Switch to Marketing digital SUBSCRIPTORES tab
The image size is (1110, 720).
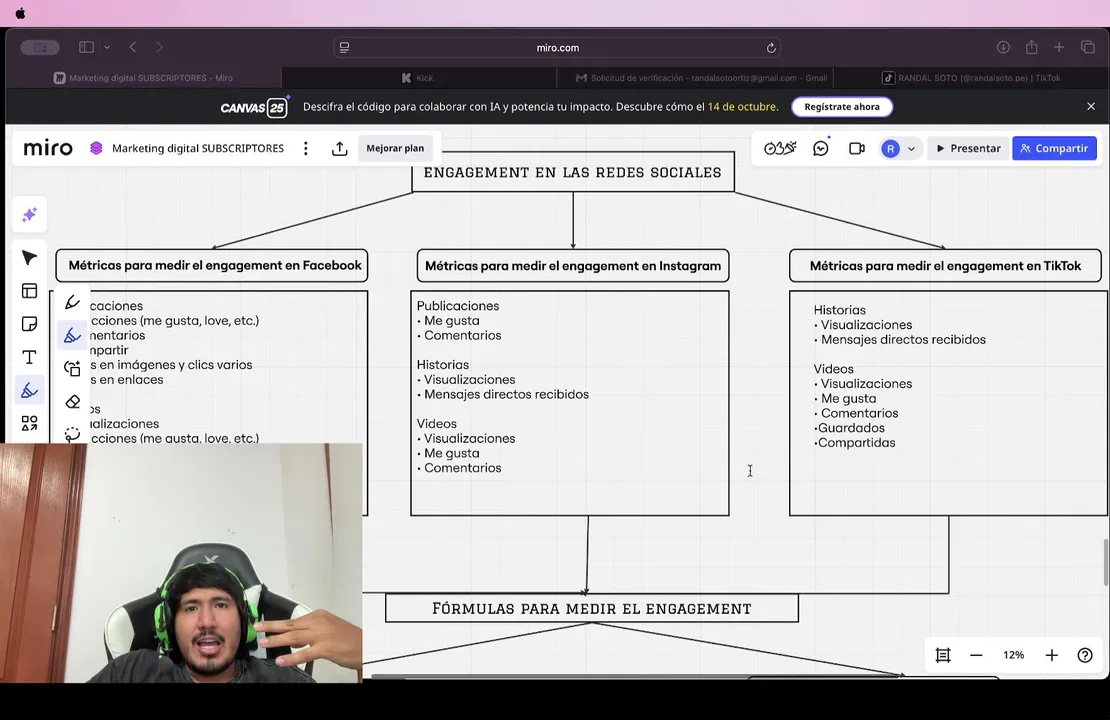[x=144, y=78]
